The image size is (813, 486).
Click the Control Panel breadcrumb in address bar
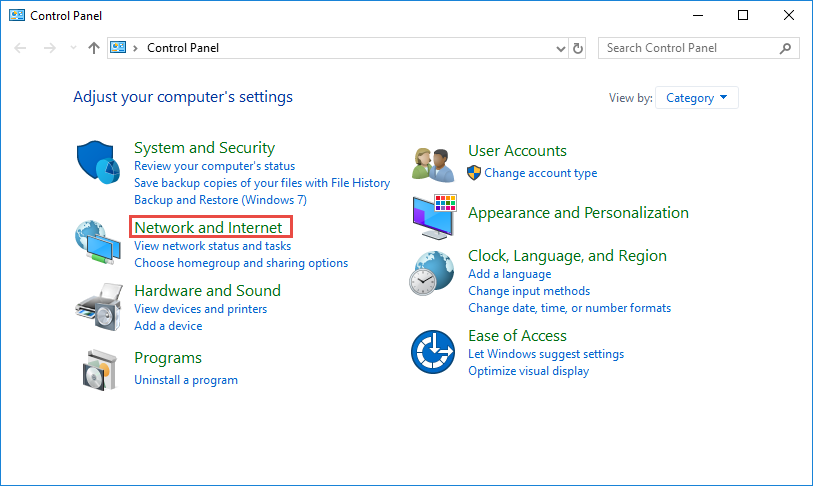click(x=182, y=48)
